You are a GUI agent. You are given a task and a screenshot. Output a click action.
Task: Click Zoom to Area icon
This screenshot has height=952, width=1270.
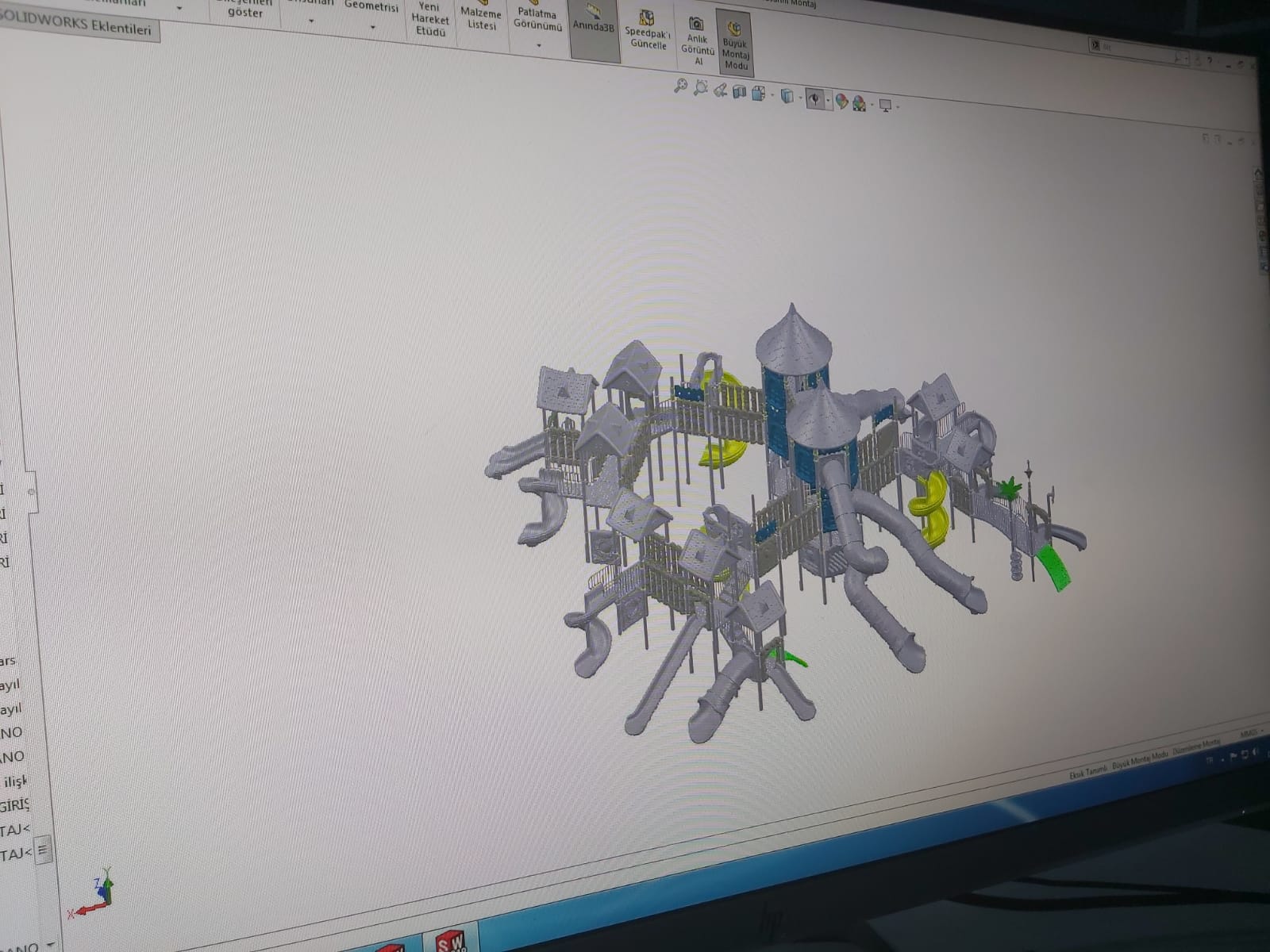(x=700, y=88)
